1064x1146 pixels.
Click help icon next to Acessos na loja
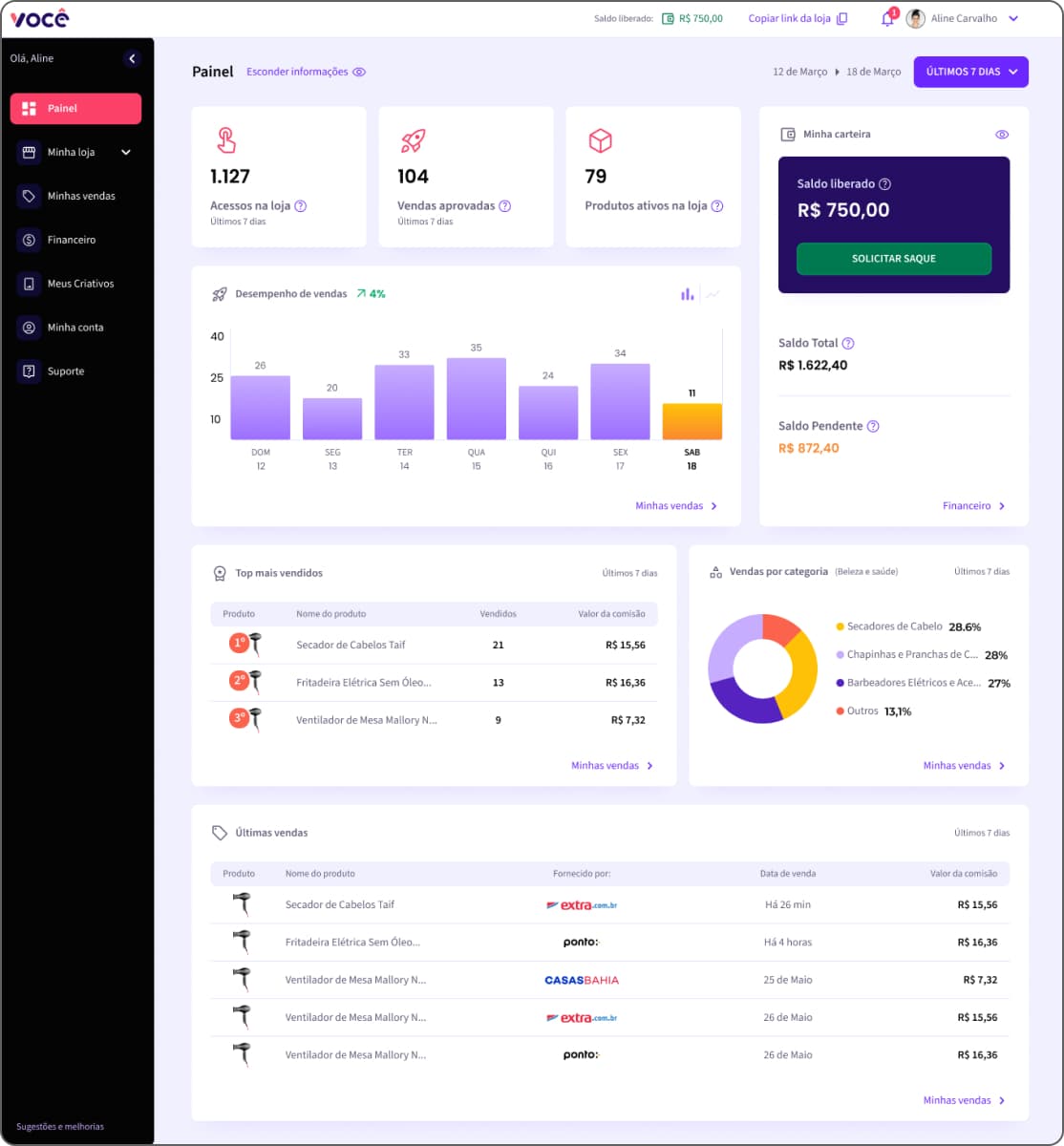point(301,206)
